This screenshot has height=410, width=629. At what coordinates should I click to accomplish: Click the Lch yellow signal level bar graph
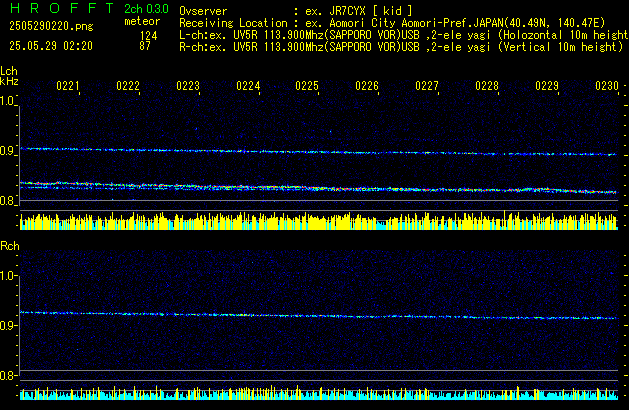319,221
